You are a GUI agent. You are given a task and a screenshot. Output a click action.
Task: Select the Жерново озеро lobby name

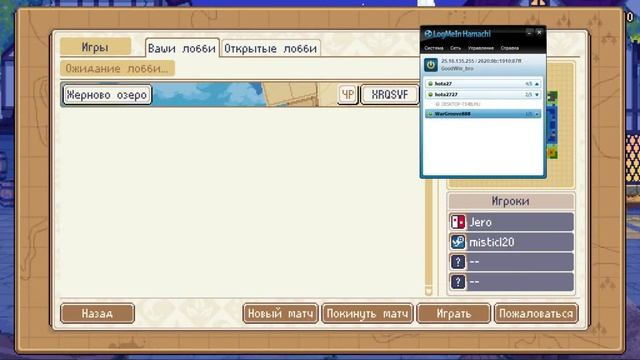[107, 95]
